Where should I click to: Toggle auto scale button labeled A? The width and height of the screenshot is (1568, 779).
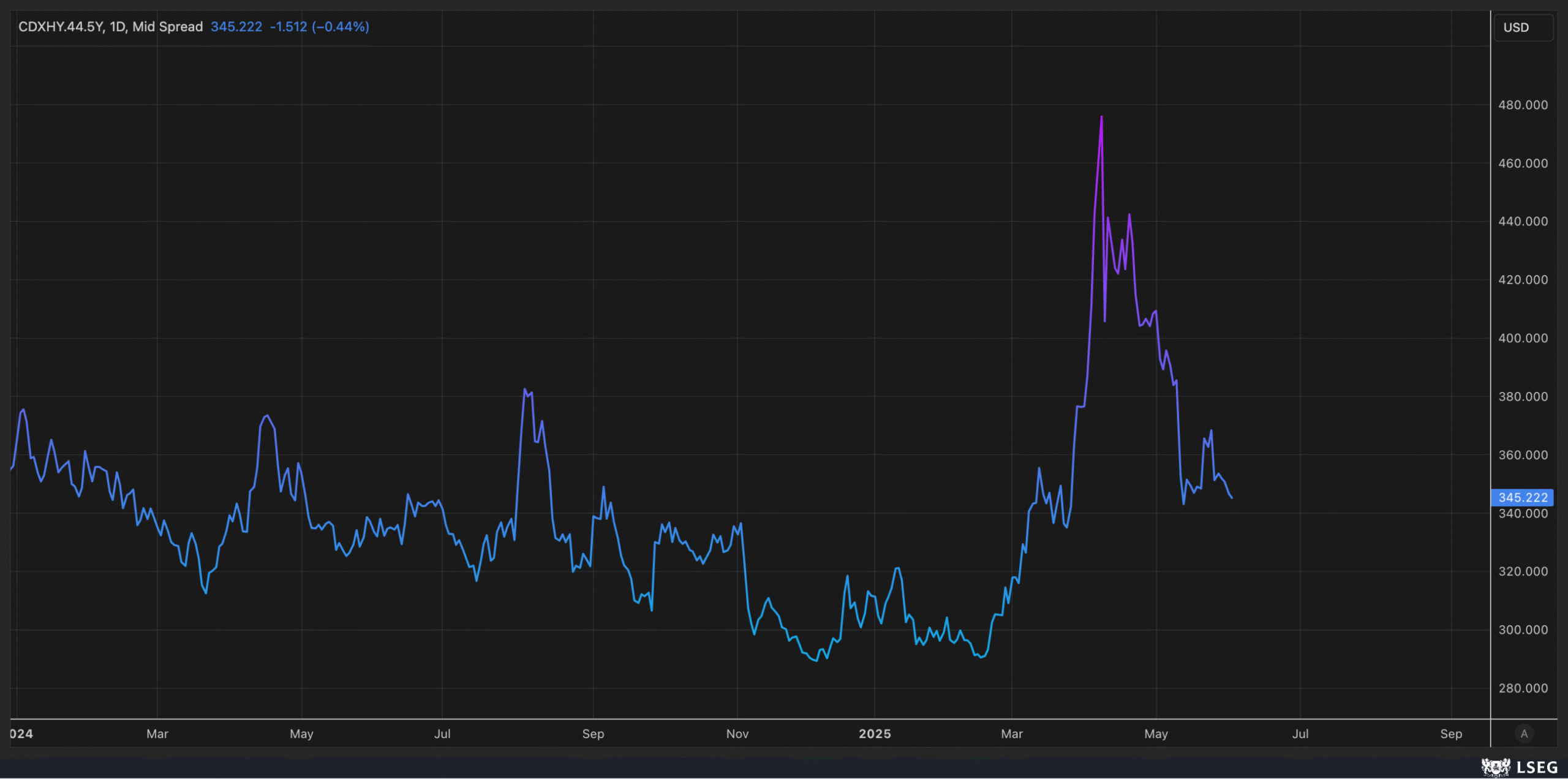click(1524, 734)
